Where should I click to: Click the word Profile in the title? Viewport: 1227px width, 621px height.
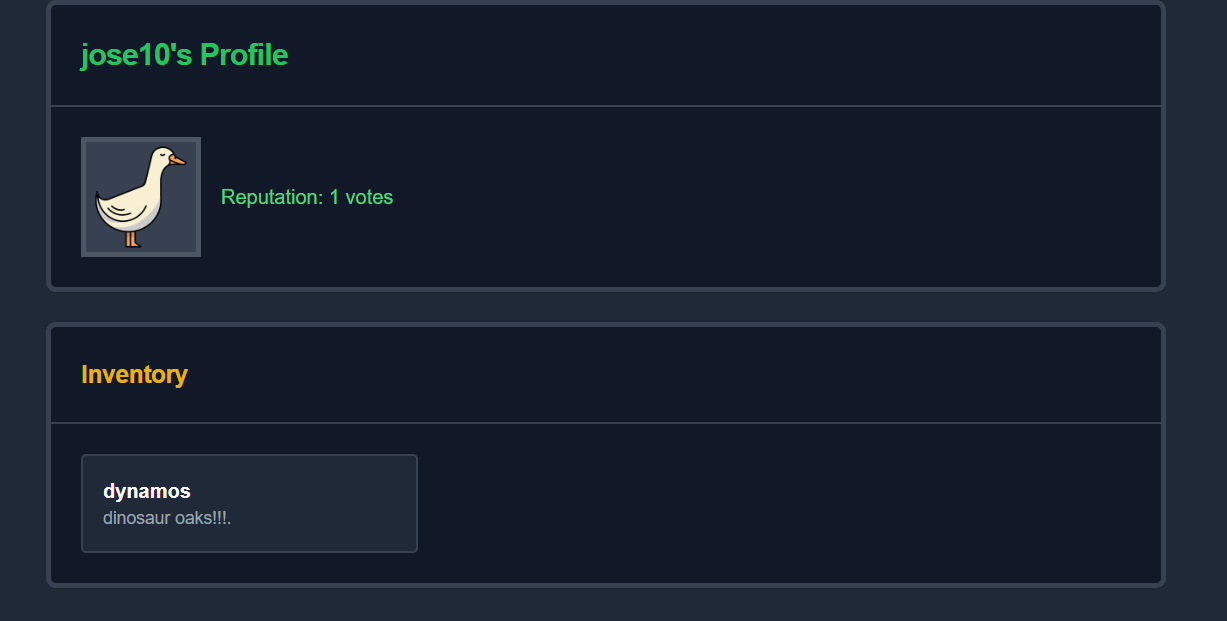tap(244, 55)
